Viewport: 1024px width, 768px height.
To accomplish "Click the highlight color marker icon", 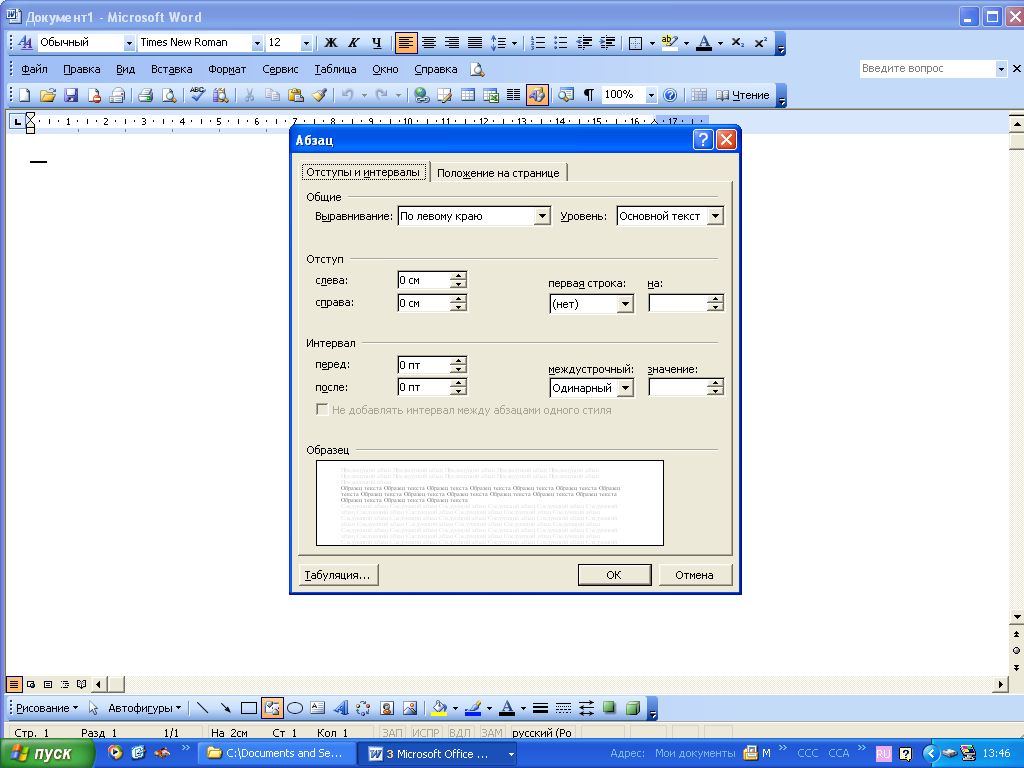I will [669, 43].
